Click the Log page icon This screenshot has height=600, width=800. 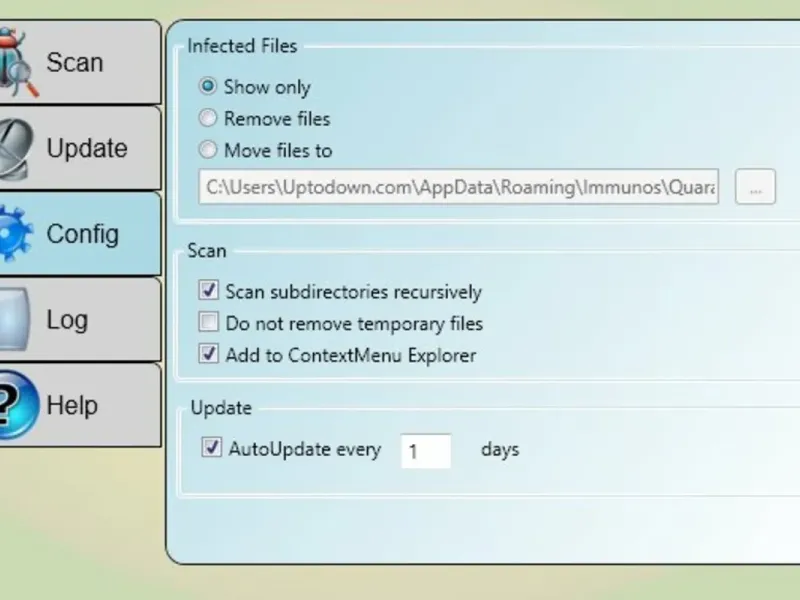click(14, 319)
